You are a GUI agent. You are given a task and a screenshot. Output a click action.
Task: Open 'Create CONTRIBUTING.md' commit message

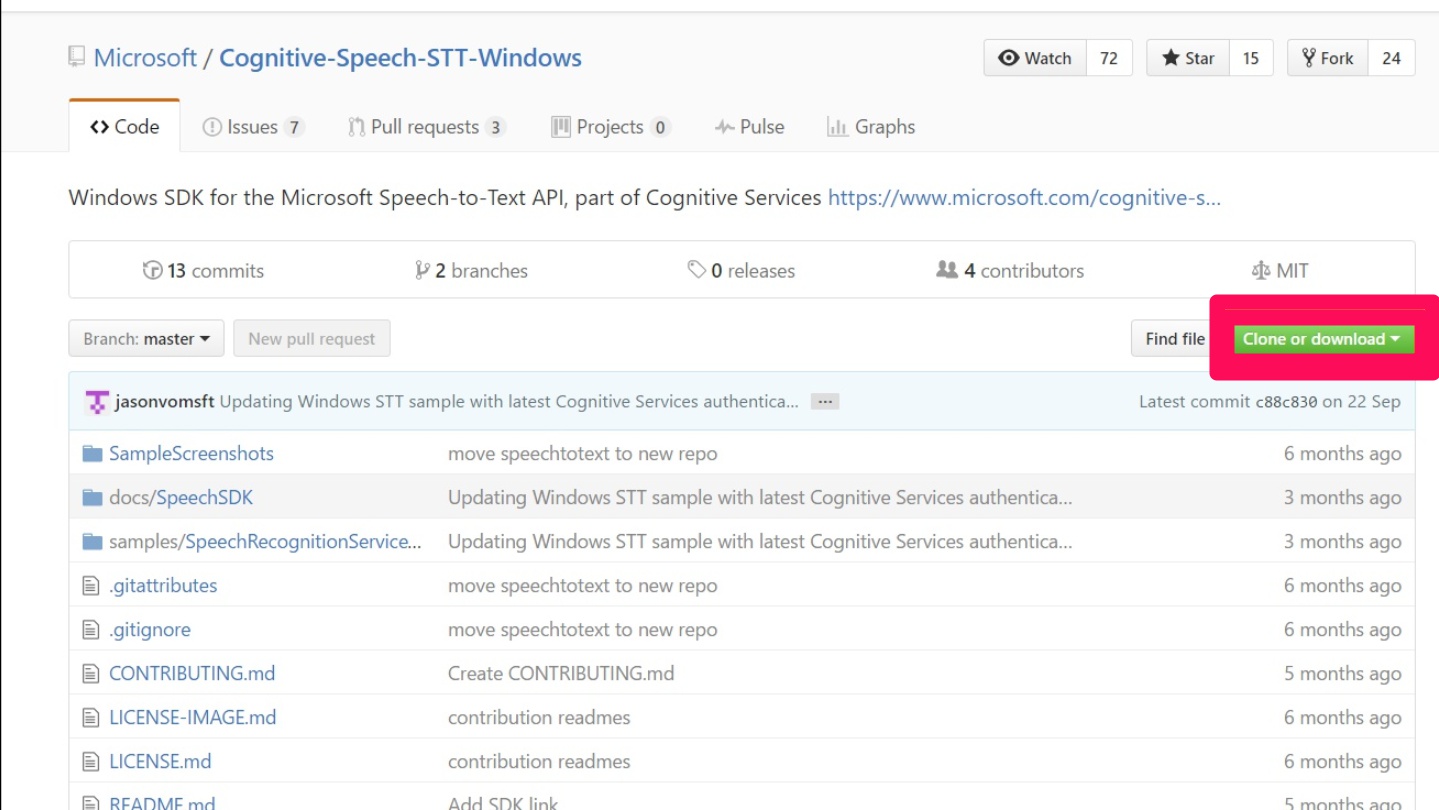pyautogui.click(x=561, y=674)
